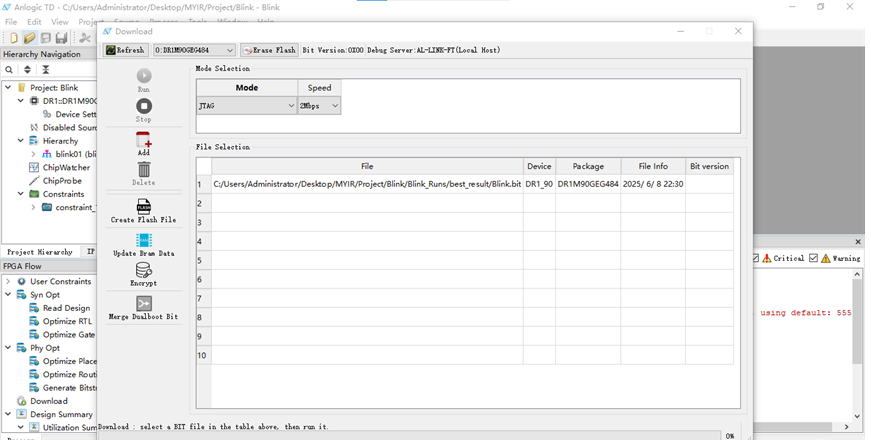The width and height of the screenshot is (871, 440).
Task: Switch to the IP tab
Action: pyautogui.click(x=91, y=252)
